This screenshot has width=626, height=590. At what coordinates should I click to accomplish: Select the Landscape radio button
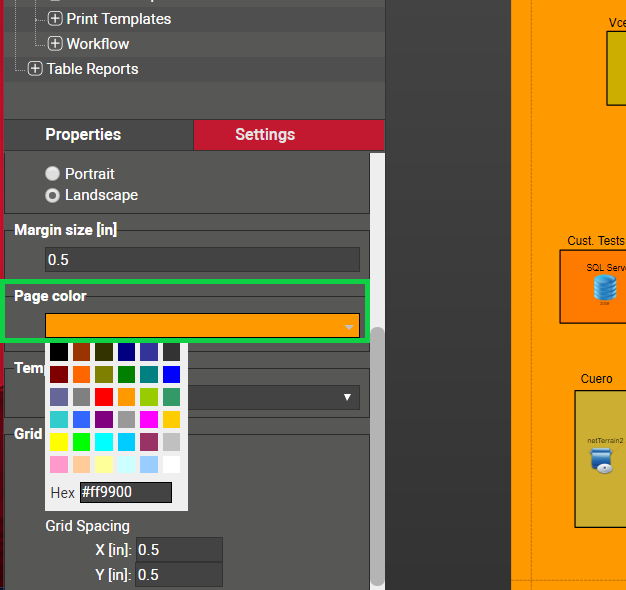(53, 195)
